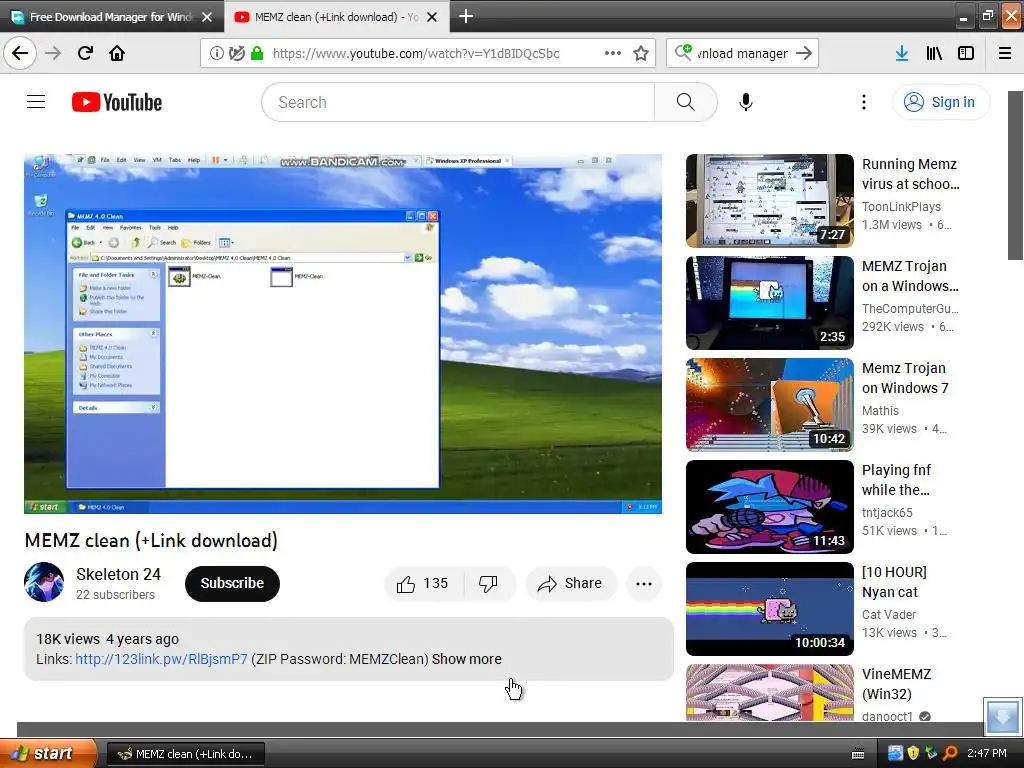Open the on-screen keyboard tray icon
This screenshot has height=768, width=1024.
tap(858, 754)
